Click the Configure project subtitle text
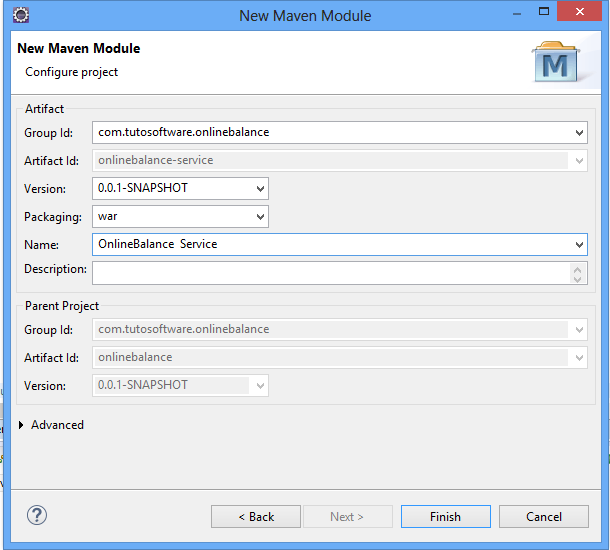The image size is (610, 550). click(x=72, y=72)
